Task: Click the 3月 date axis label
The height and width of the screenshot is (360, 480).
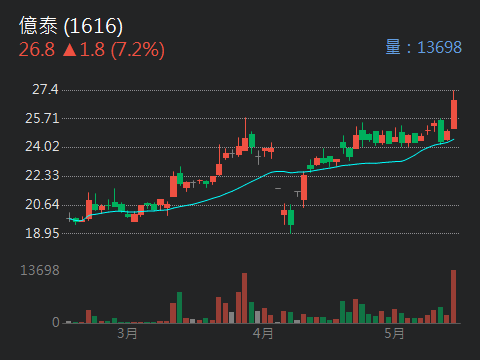Action: click(x=127, y=334)
